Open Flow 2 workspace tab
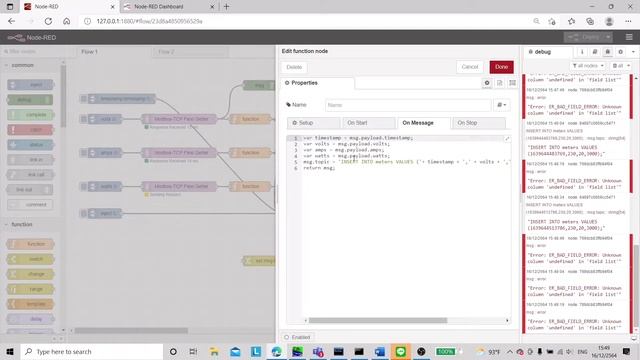The height and width of the screenshot is (360, 640). pos(191,52)
